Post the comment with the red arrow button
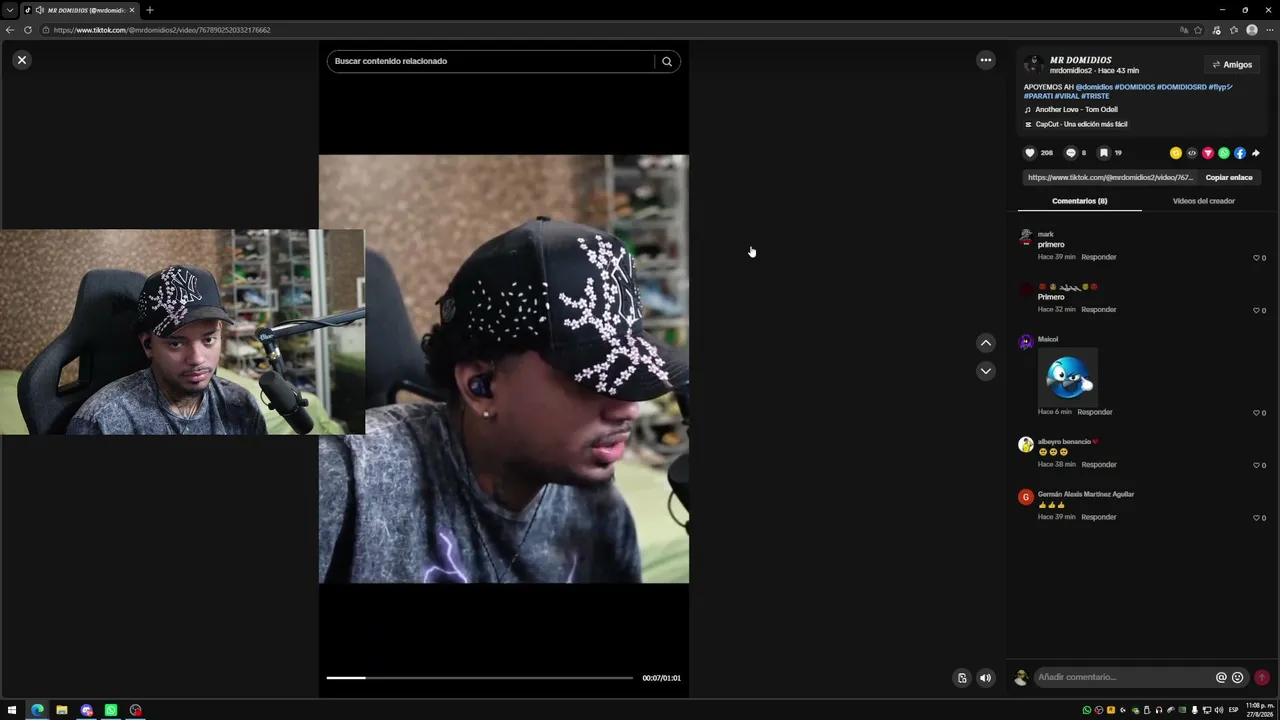 pyautogui.click(x=1262, y=677)
